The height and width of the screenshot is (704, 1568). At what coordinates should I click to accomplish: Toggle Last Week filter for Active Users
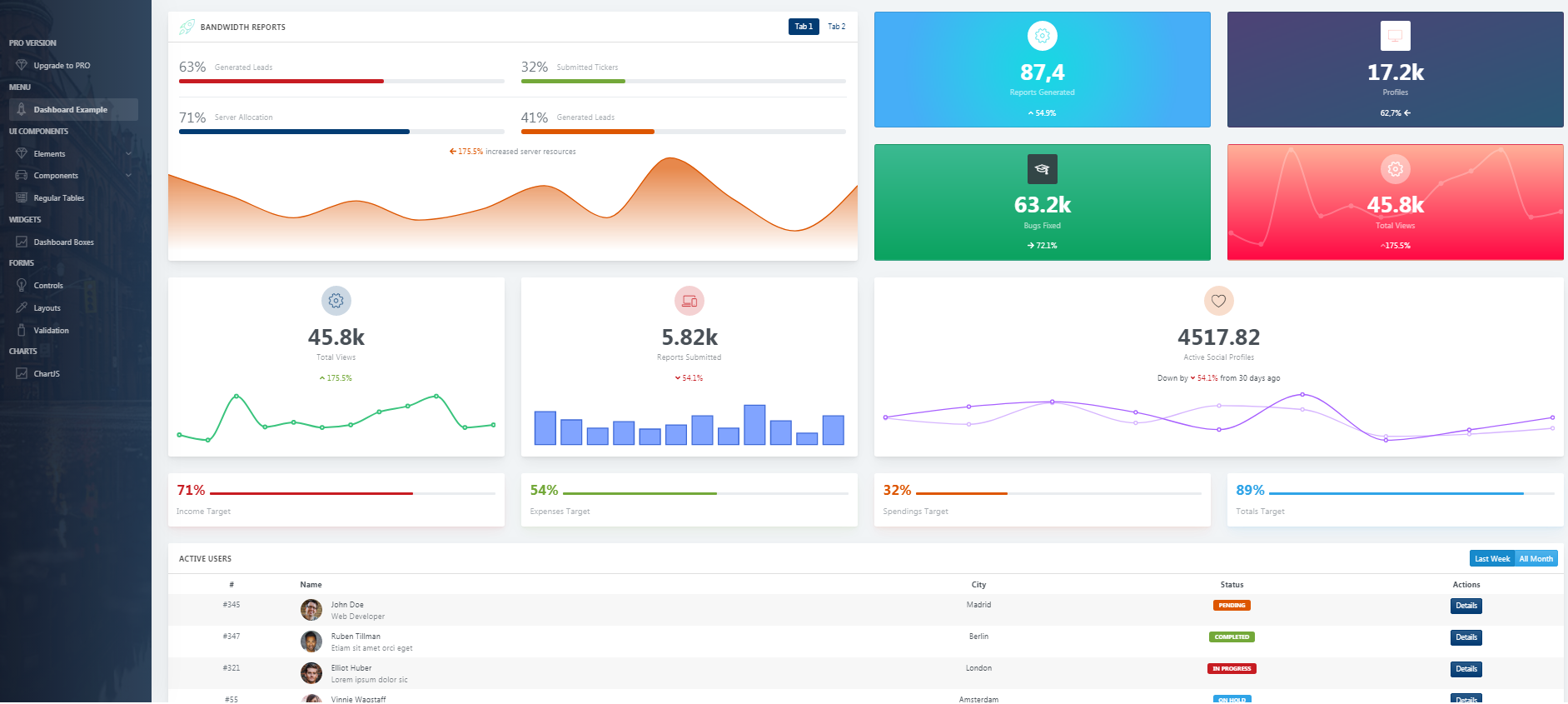coord(1491,559)
